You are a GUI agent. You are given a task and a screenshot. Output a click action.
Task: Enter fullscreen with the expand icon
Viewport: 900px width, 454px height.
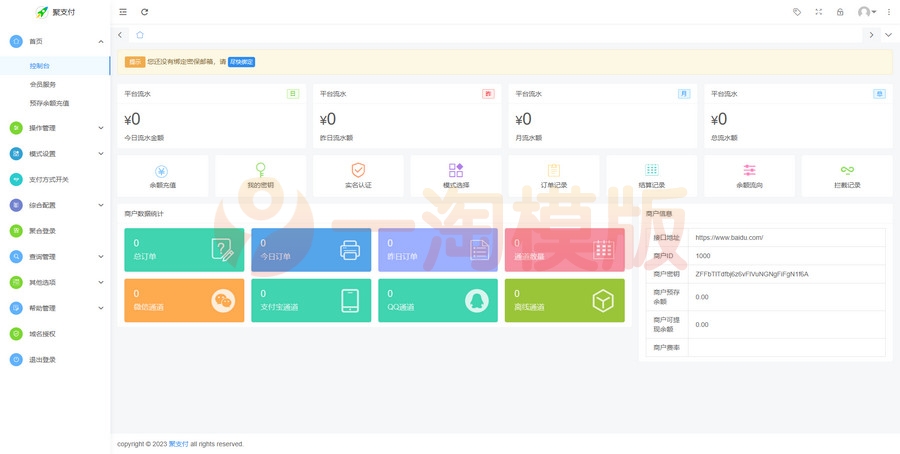[818, 12]
